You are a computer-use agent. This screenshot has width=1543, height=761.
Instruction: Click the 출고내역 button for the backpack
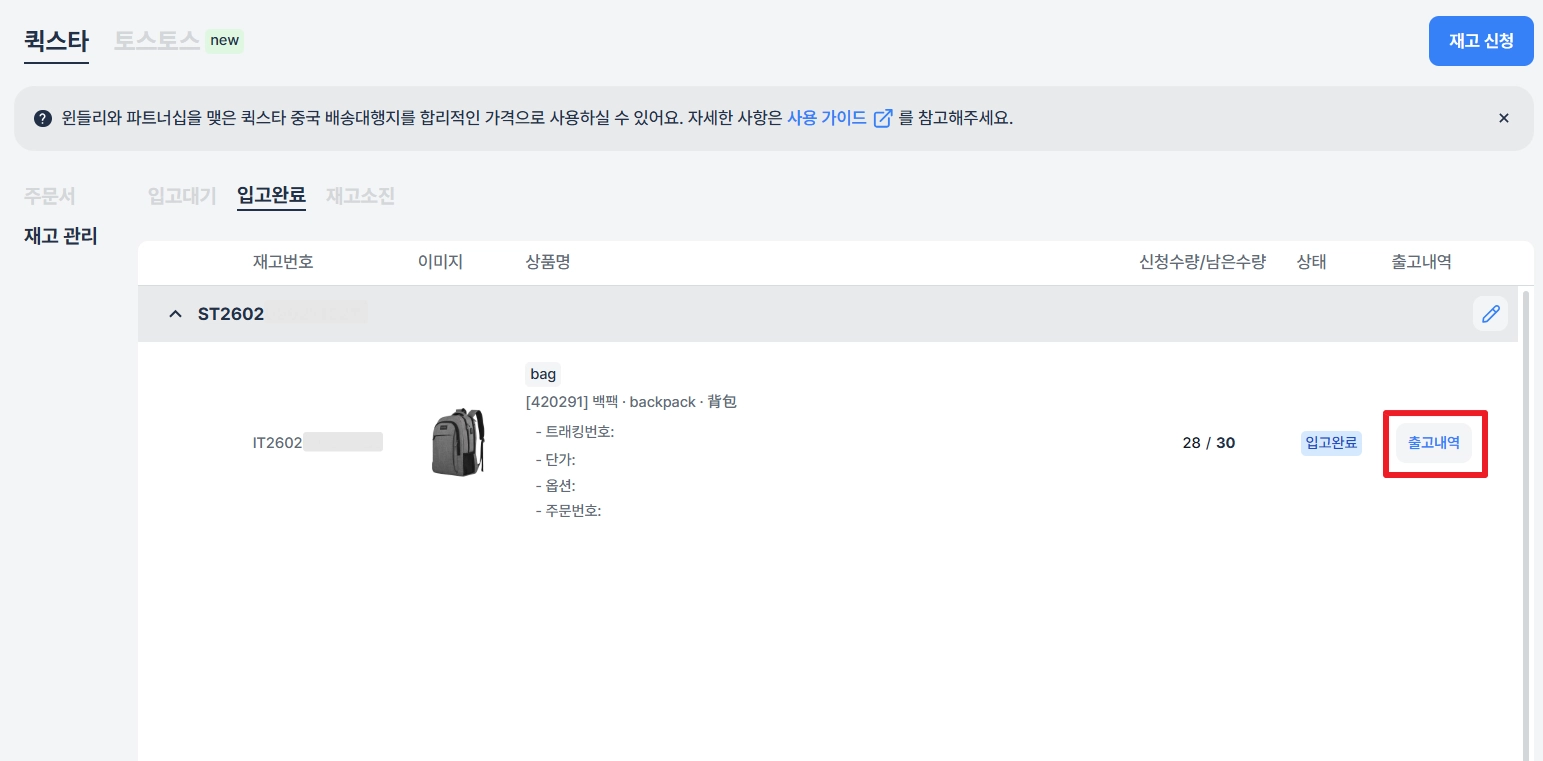coord(1433,443)
